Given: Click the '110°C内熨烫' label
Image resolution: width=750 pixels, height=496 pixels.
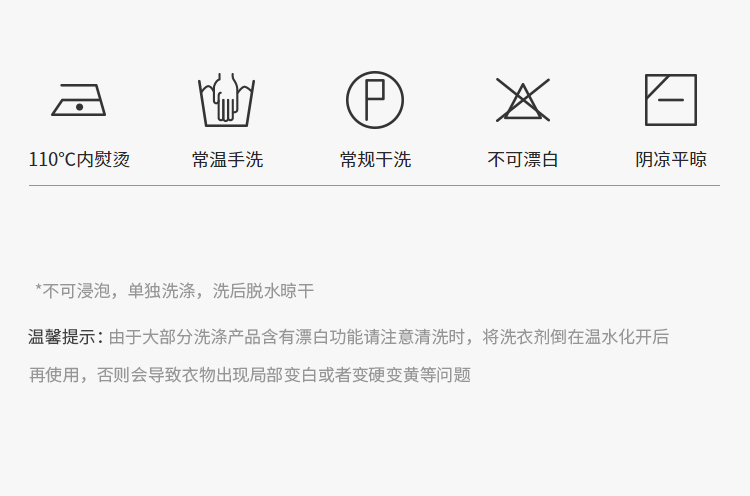Looking at the screenshot, I should (x=79, y=159).
